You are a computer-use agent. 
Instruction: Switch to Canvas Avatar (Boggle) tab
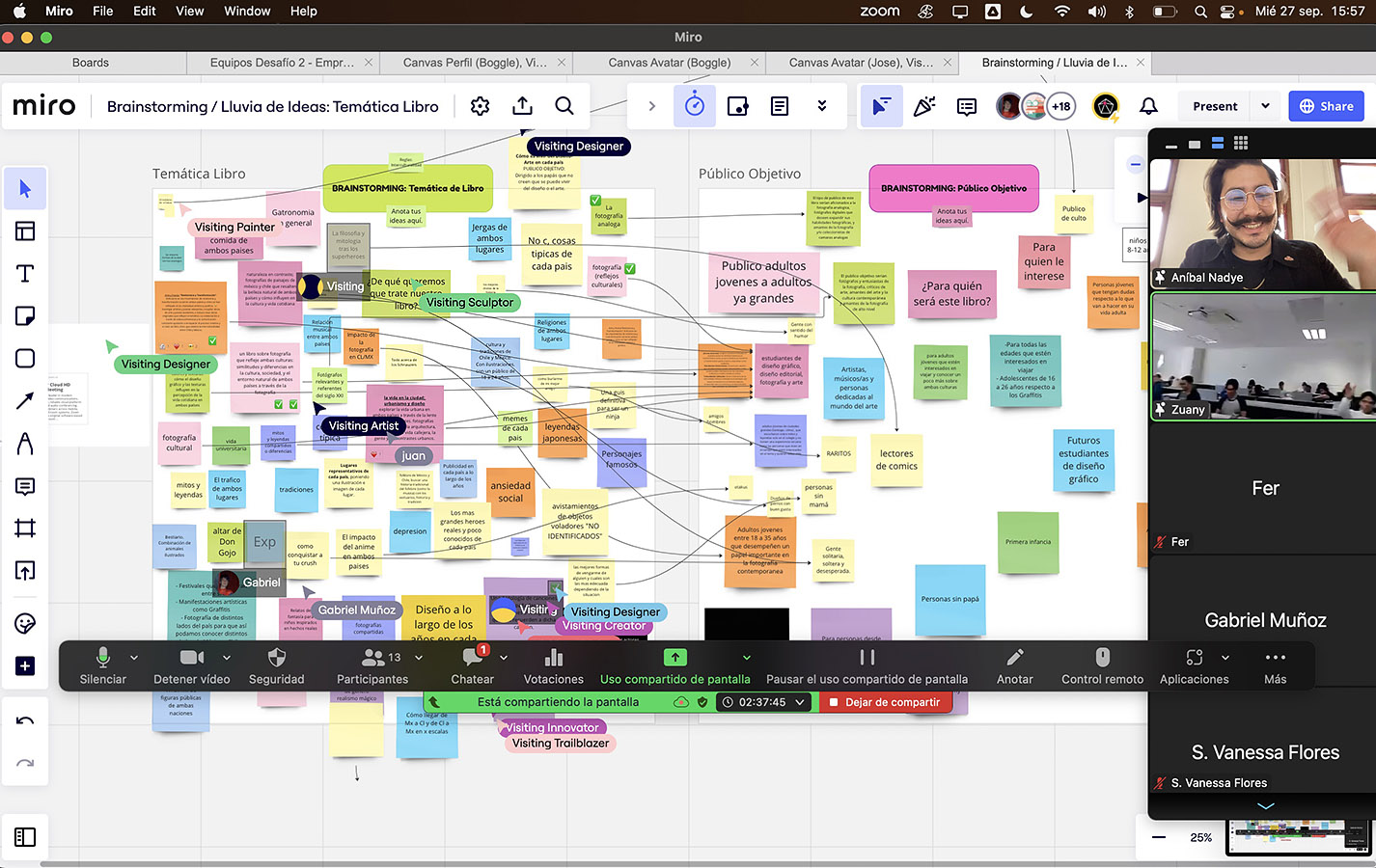(x=669, y=63)
